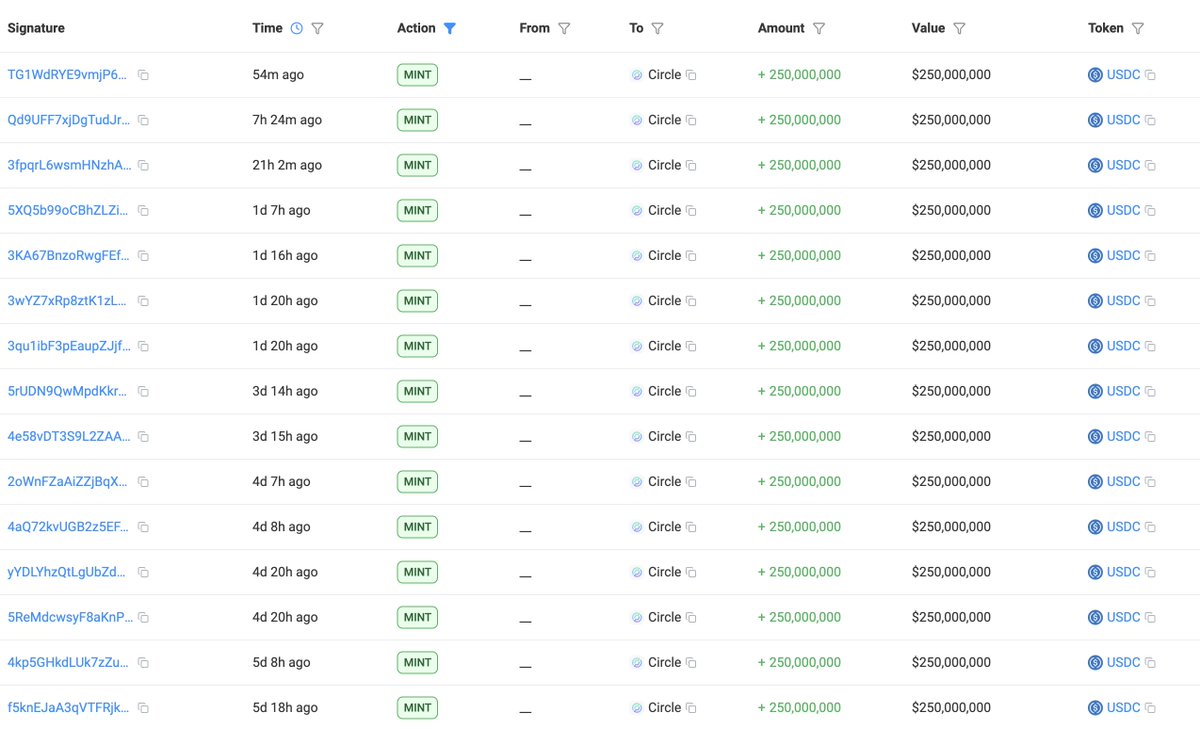Open transaction 4kp5GHkdLUk7zZu...
The image size is (1200, 729).
point(67,662)
